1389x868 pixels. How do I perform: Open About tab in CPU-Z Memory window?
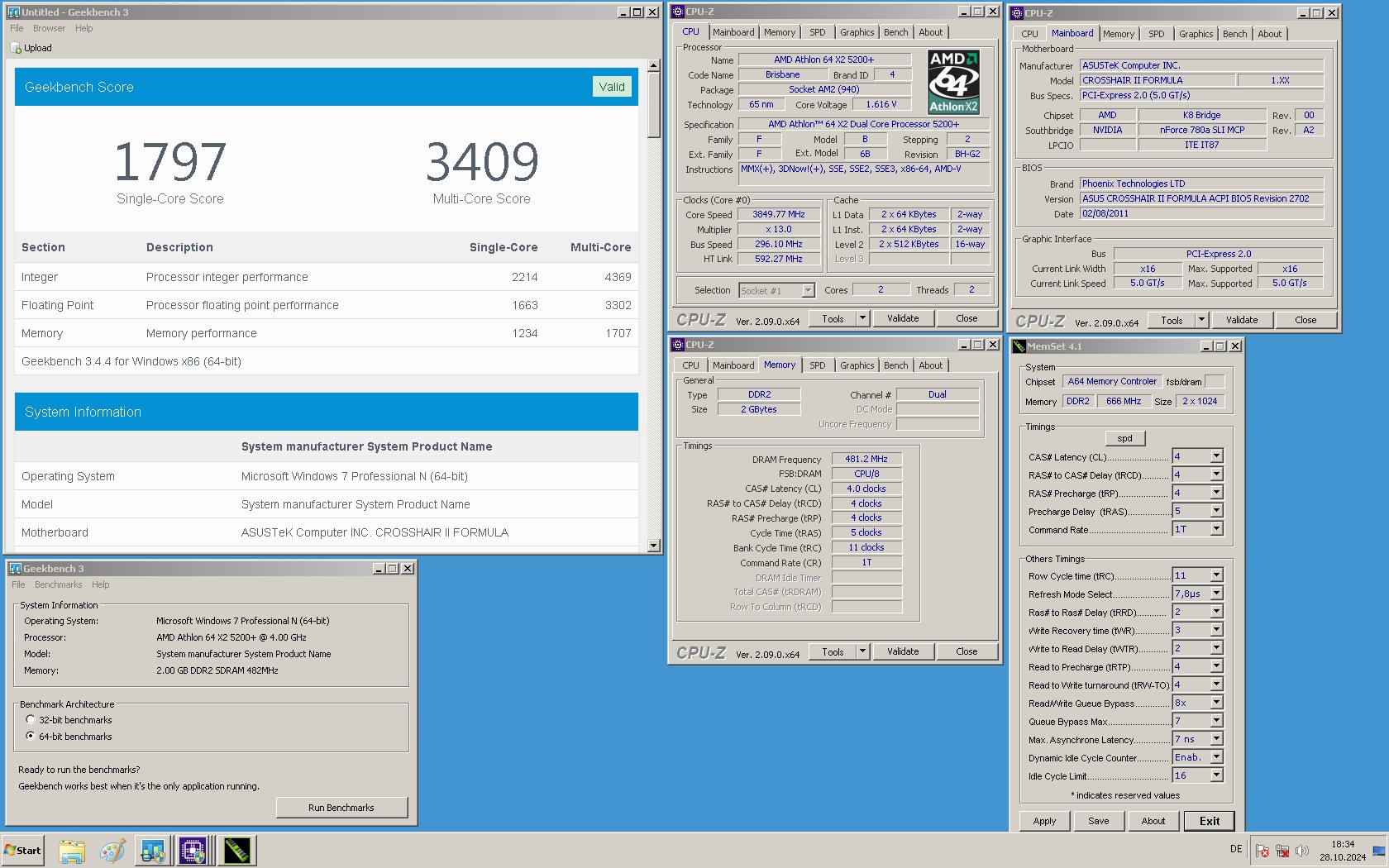[930, 365]
